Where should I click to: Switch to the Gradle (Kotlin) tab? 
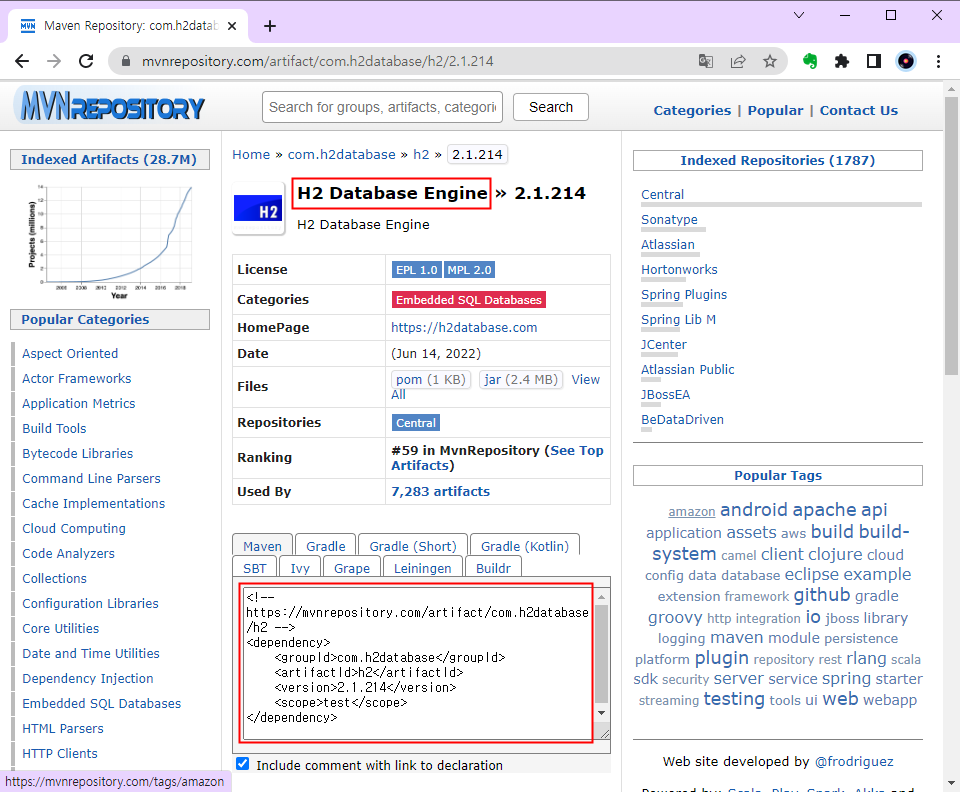click(x=525, y=545)
